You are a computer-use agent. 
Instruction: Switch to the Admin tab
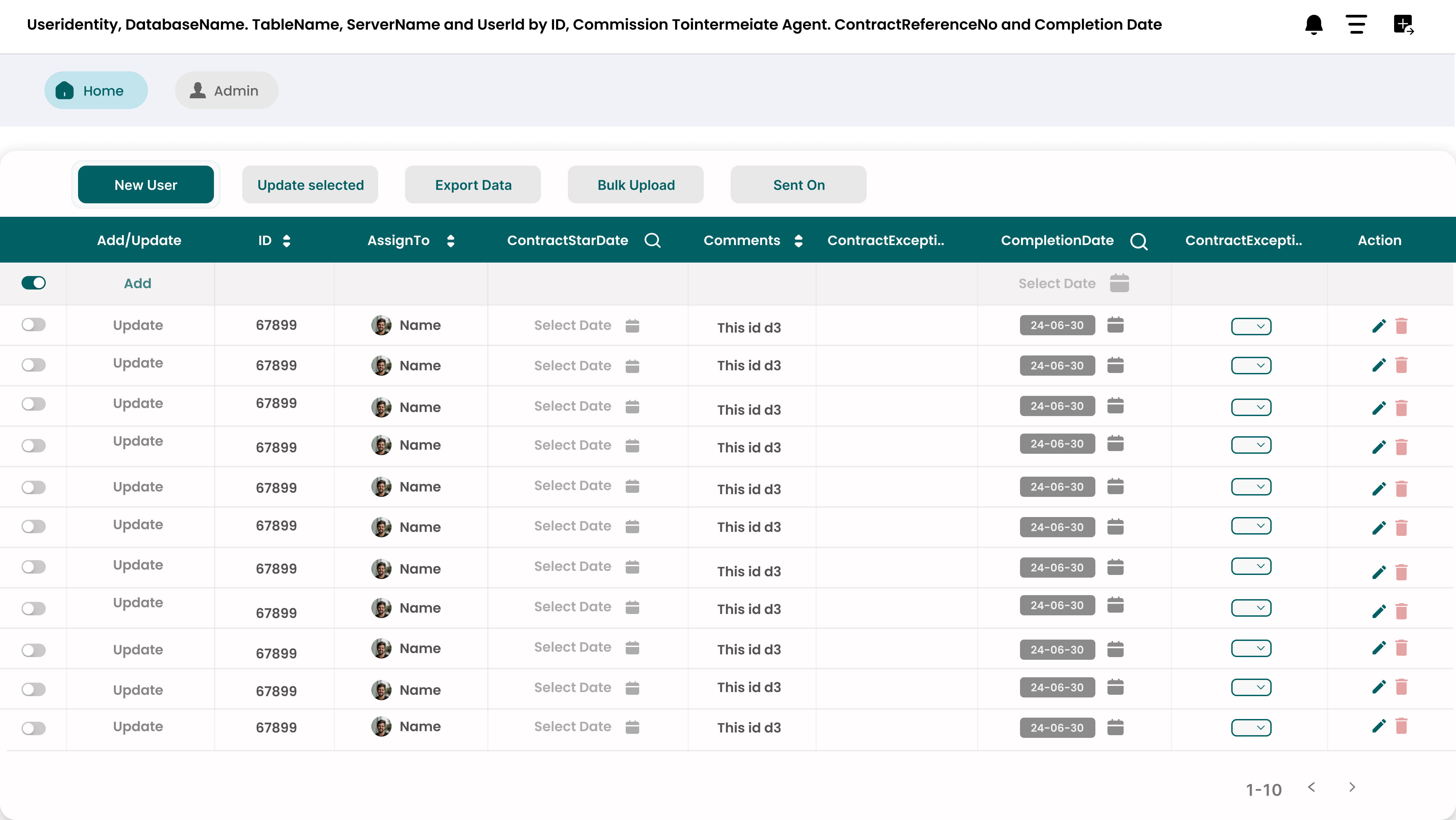tap(226, 91)
